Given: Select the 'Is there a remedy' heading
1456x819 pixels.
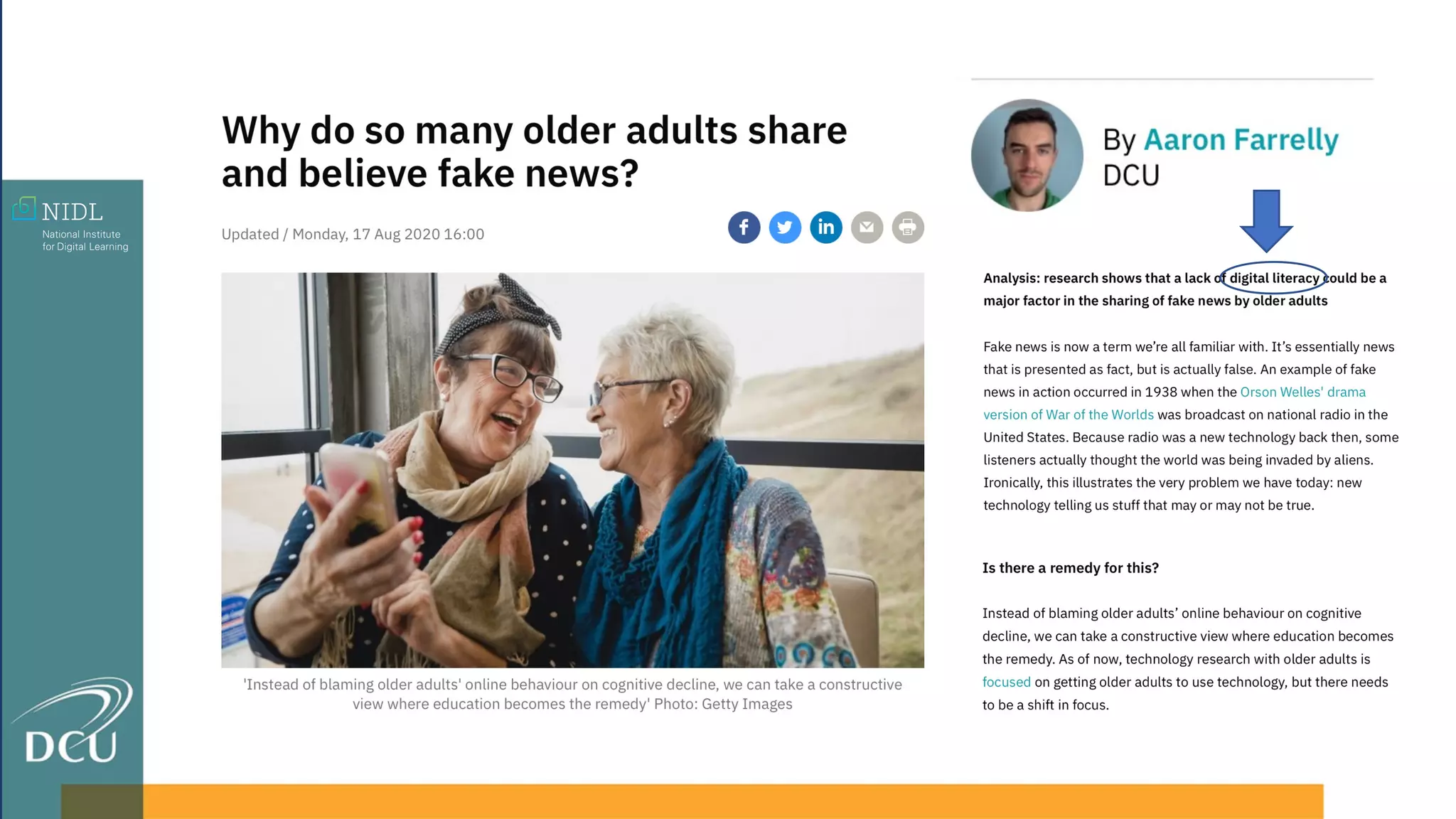Looking at the screenshot, I should pyautogui.click(x=1070, y=568).
